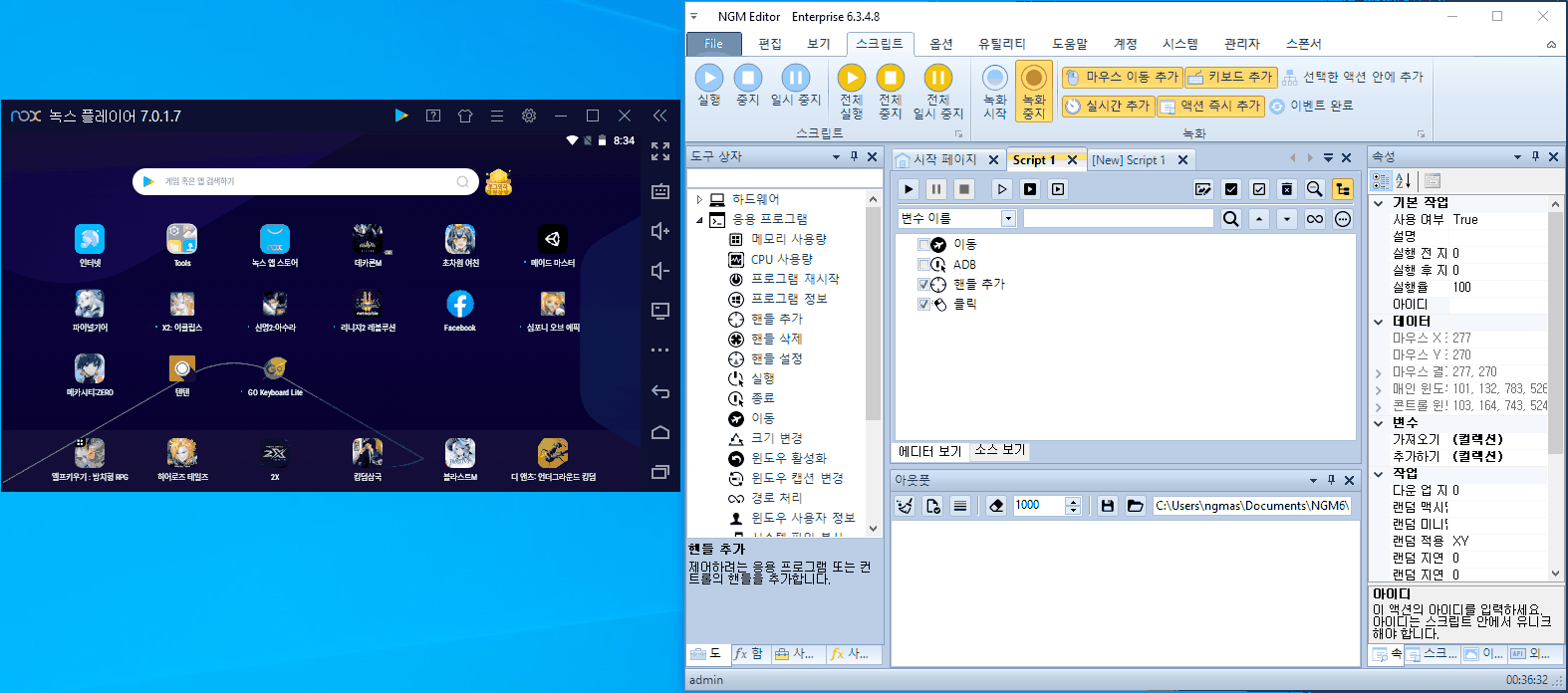Collapse the 응용 프로그램 tree node
Screen dimensions: 1568x693
(x=699, y=219)
